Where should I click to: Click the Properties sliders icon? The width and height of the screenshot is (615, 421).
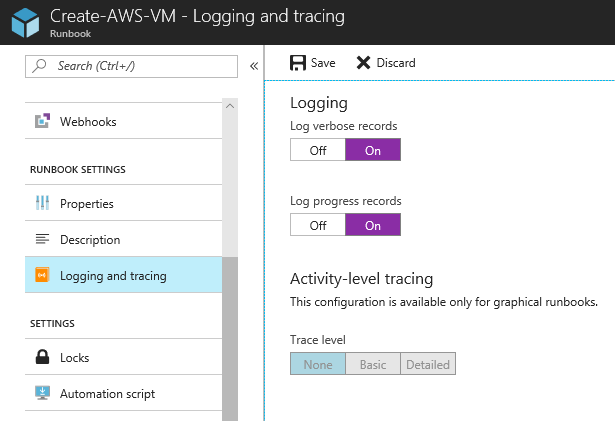pyautogui.click(x=42, y=204)
